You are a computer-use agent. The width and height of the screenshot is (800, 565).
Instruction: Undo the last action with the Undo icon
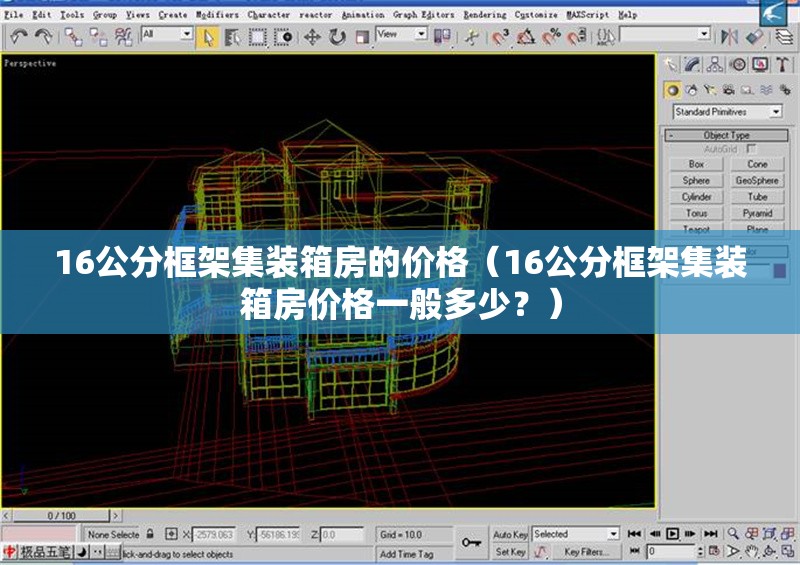(17, 37)
